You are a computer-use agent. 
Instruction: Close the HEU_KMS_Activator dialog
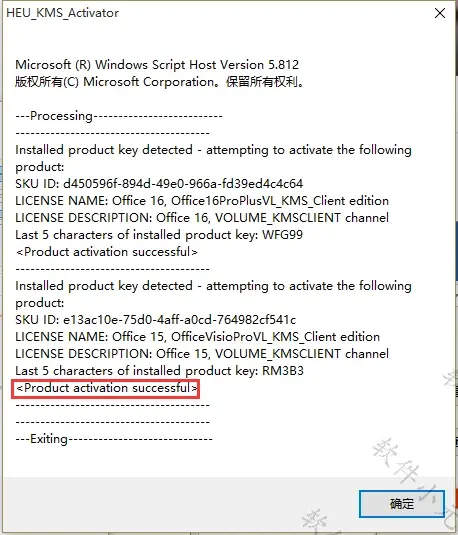(440, 13)
